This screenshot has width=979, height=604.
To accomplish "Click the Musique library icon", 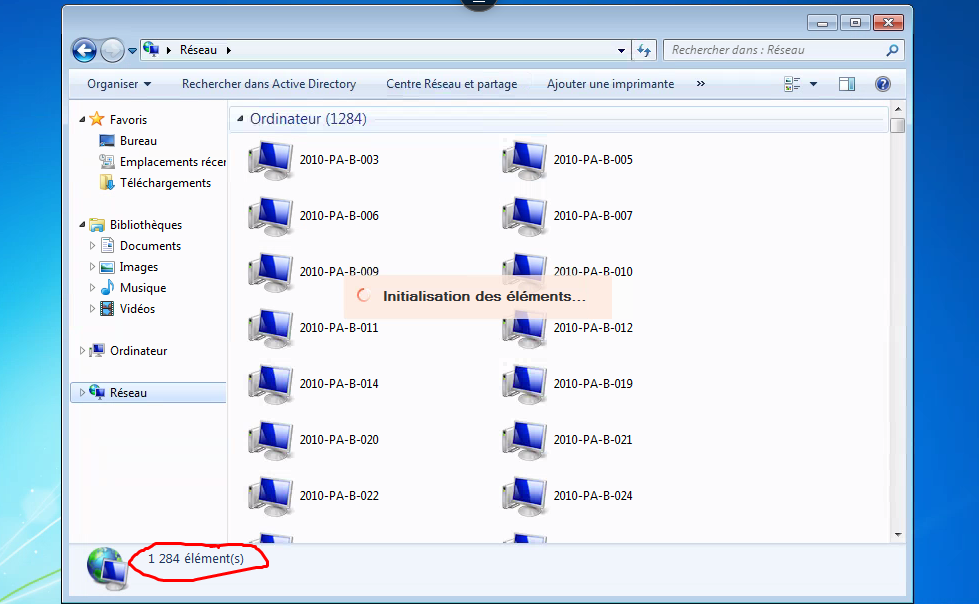I will click(108, 288).
